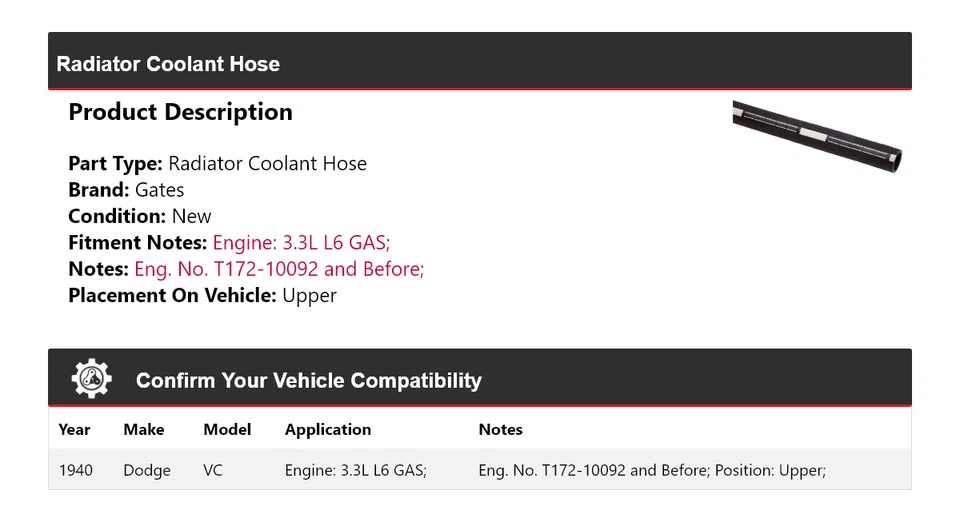Click the gear compatibility icon
Viewport: 960px width, 522px height.
pos(91,379)
